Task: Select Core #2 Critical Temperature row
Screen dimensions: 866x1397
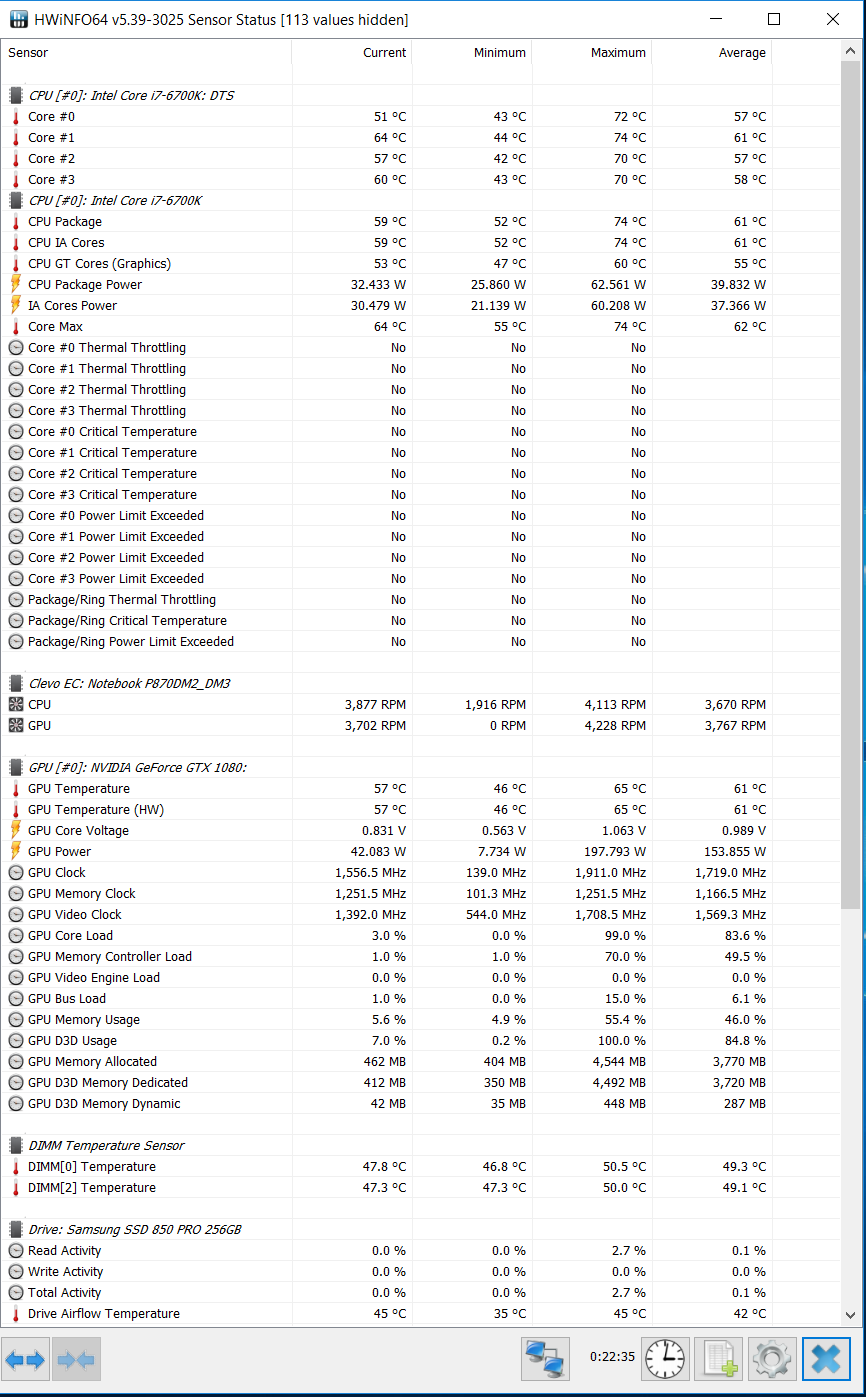Action: pos(421,474)
